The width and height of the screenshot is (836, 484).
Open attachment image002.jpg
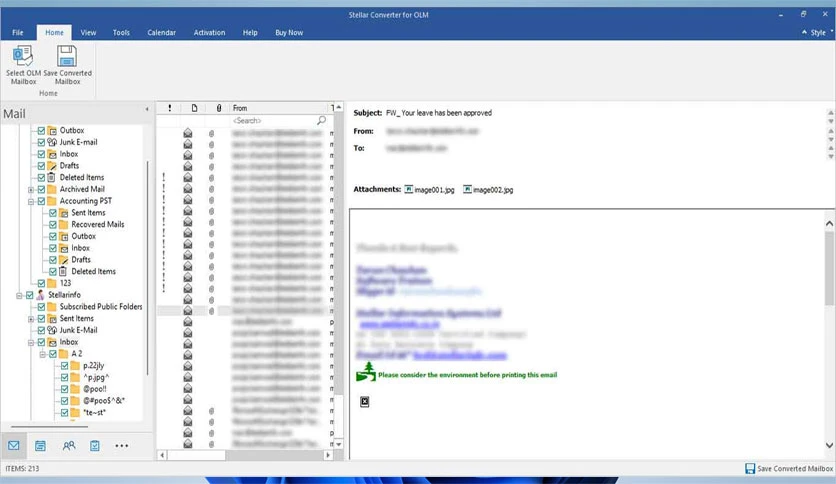[488, 190]
